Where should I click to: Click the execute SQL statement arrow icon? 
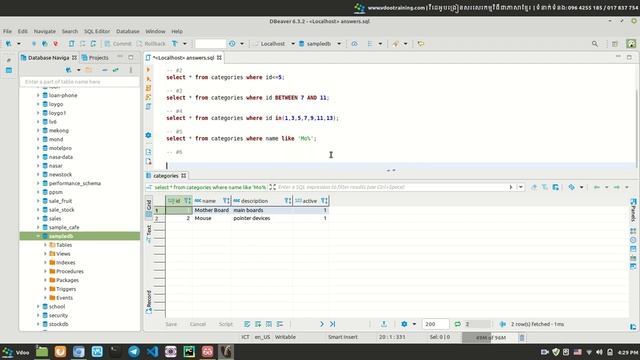pos(149,70)
